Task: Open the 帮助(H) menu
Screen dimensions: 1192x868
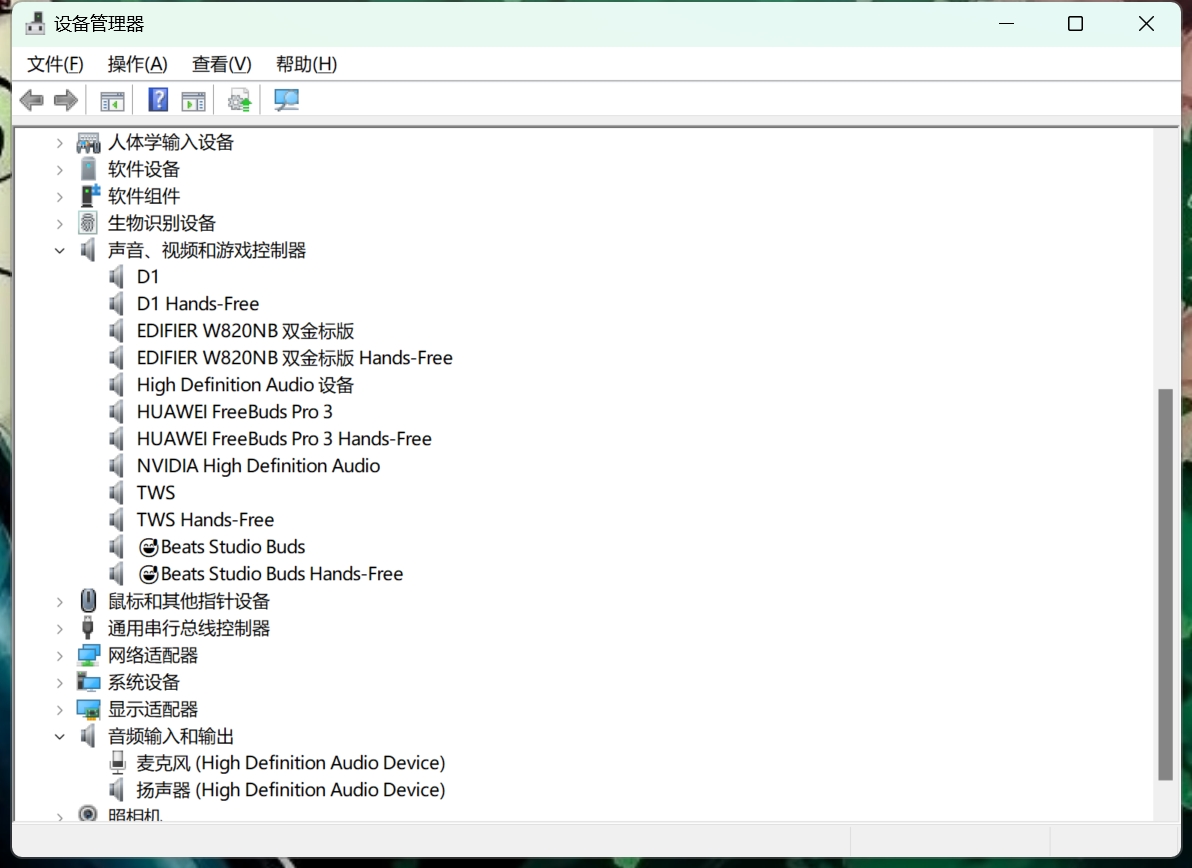Action: click(306, 64)
